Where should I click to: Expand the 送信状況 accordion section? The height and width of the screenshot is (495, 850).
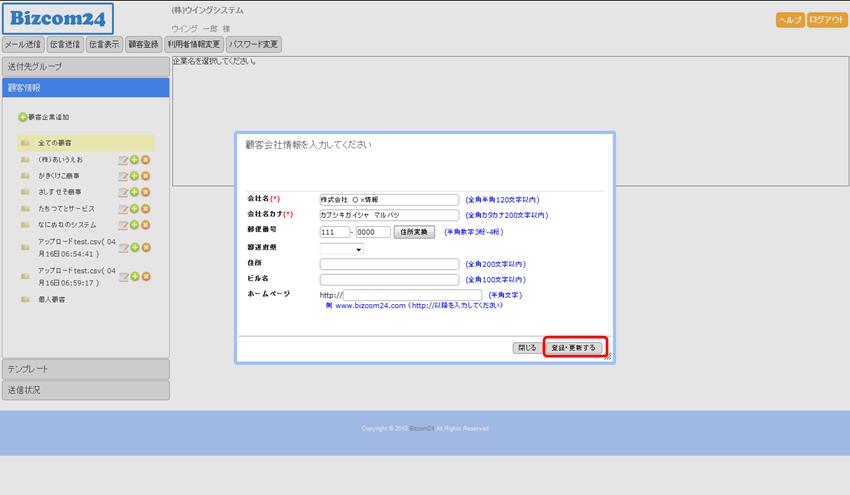tap(85, 390)
